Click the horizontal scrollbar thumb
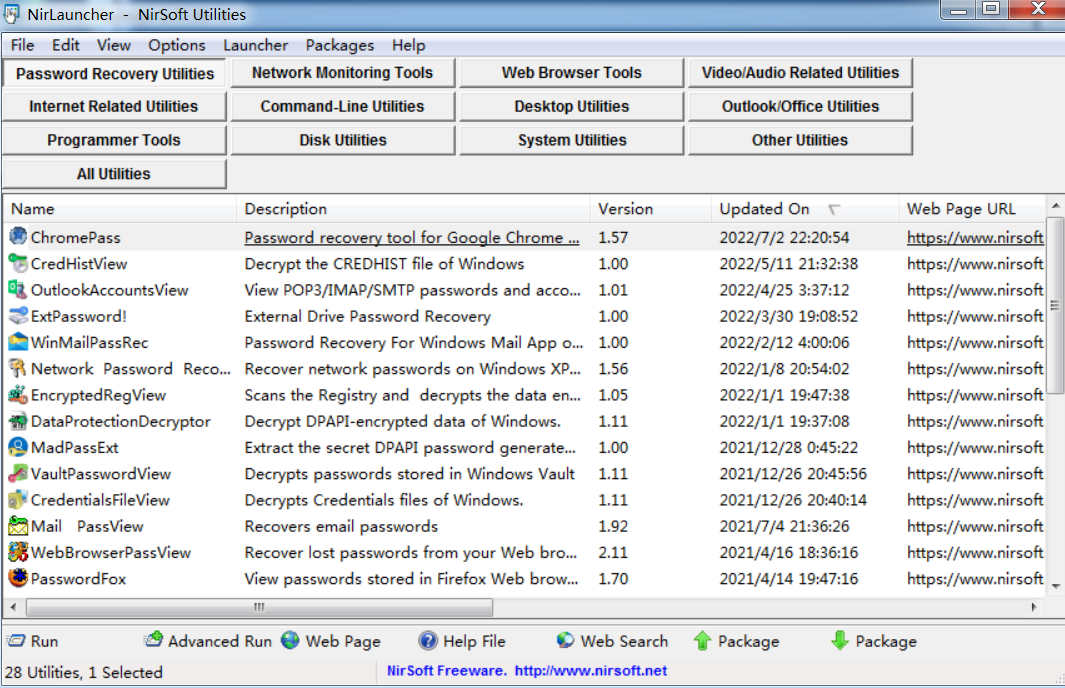Image resolution: width=1065 pixels, height=688 pixels. click(x=259, y=607)
